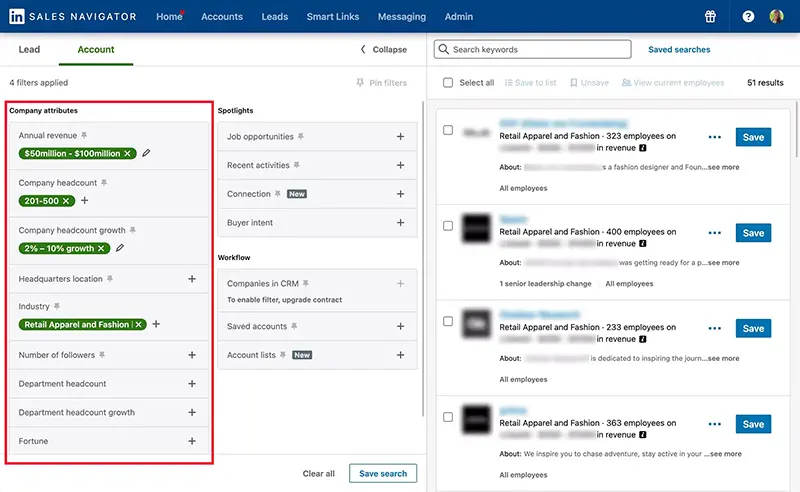Expand the Connection spotlight filter
Screen dimensions: 800x492
tap(401, 194)
